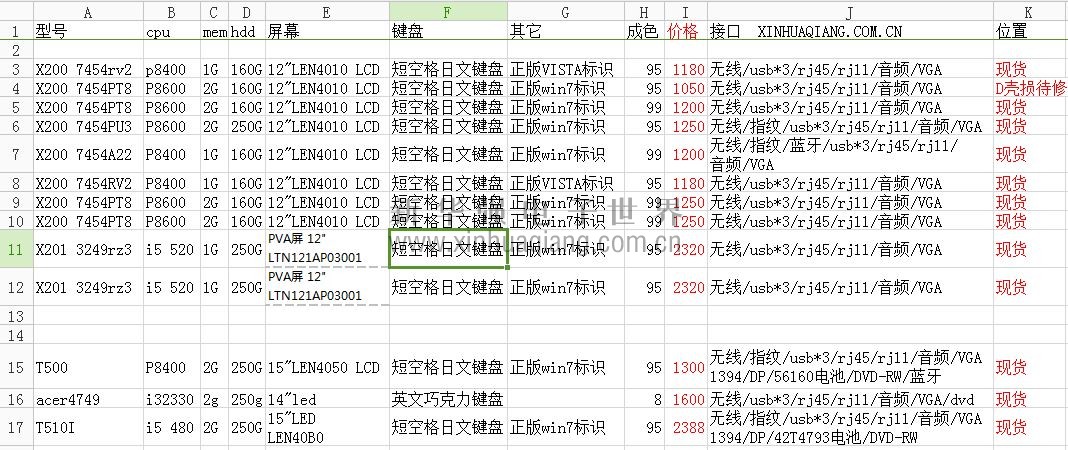Click column K header

pos(1029,11)
